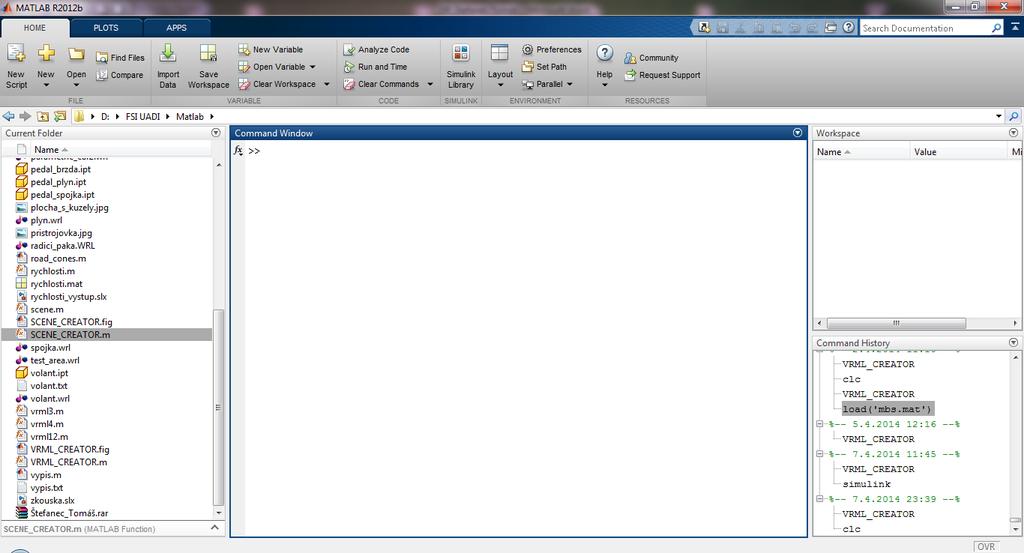Collapse the 7.4.2014 23:39 history group
The height and width of the screenshot is (553, 1024).
coord(820,499)
